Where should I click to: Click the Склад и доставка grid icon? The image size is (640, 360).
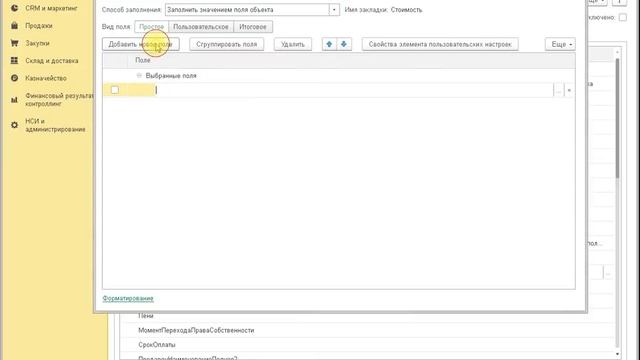(14, 60)
